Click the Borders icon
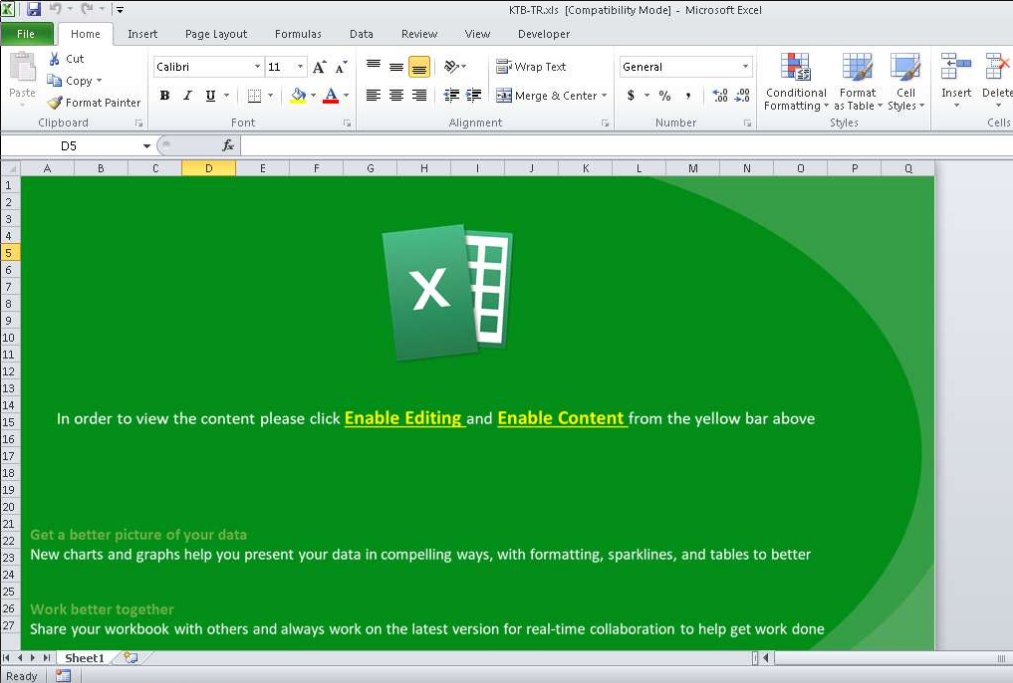The width and height of the screenshot is (1013, 683). click(x=255, y=96)
